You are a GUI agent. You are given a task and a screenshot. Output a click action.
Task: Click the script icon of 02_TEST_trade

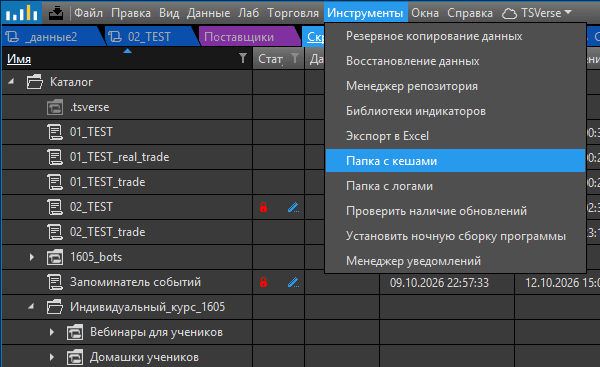(x=55, y=232)
